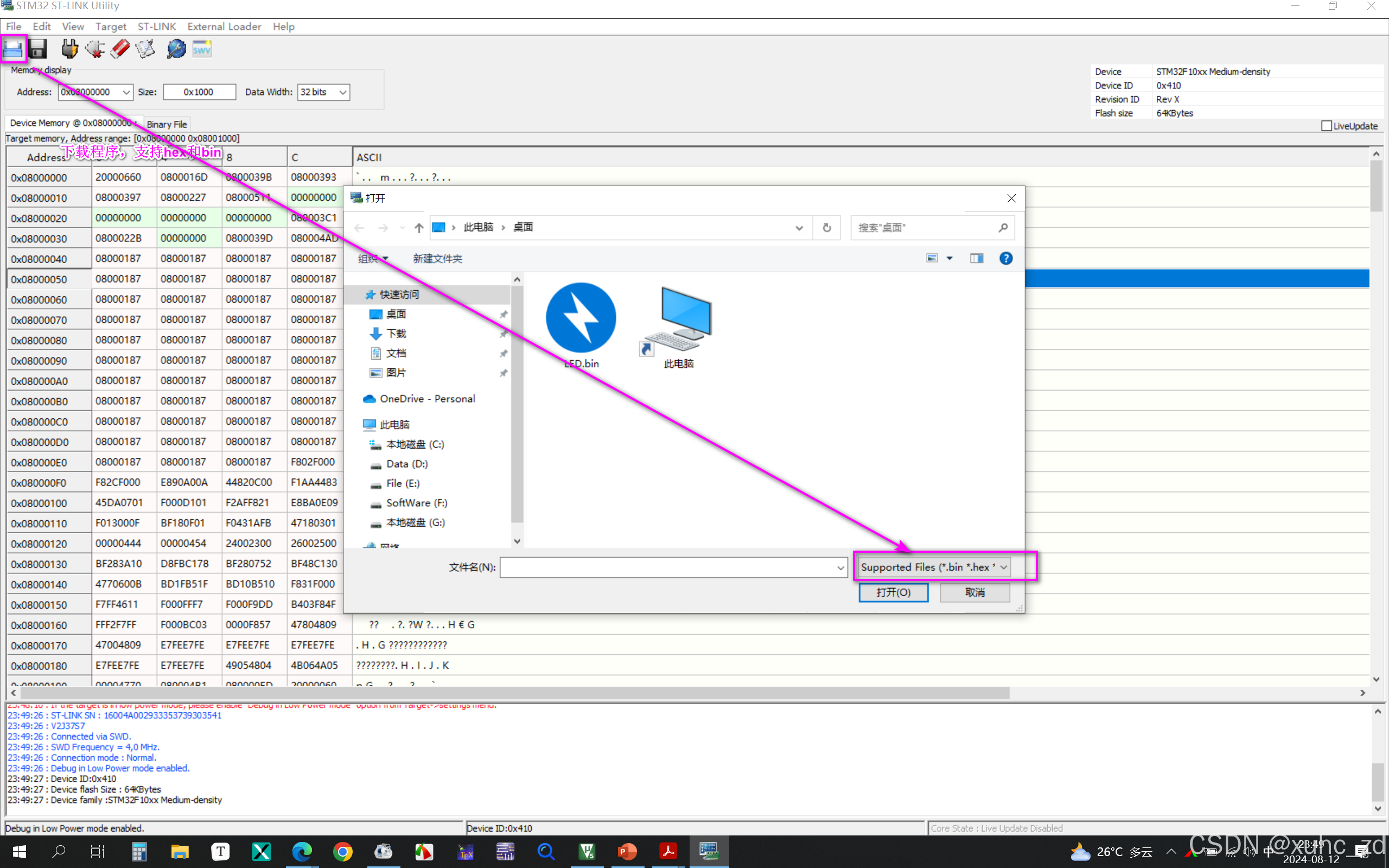This screenshot has width=1389, height=868.
Task: Refresh the folder view in dialog
Action: point(827,228)
